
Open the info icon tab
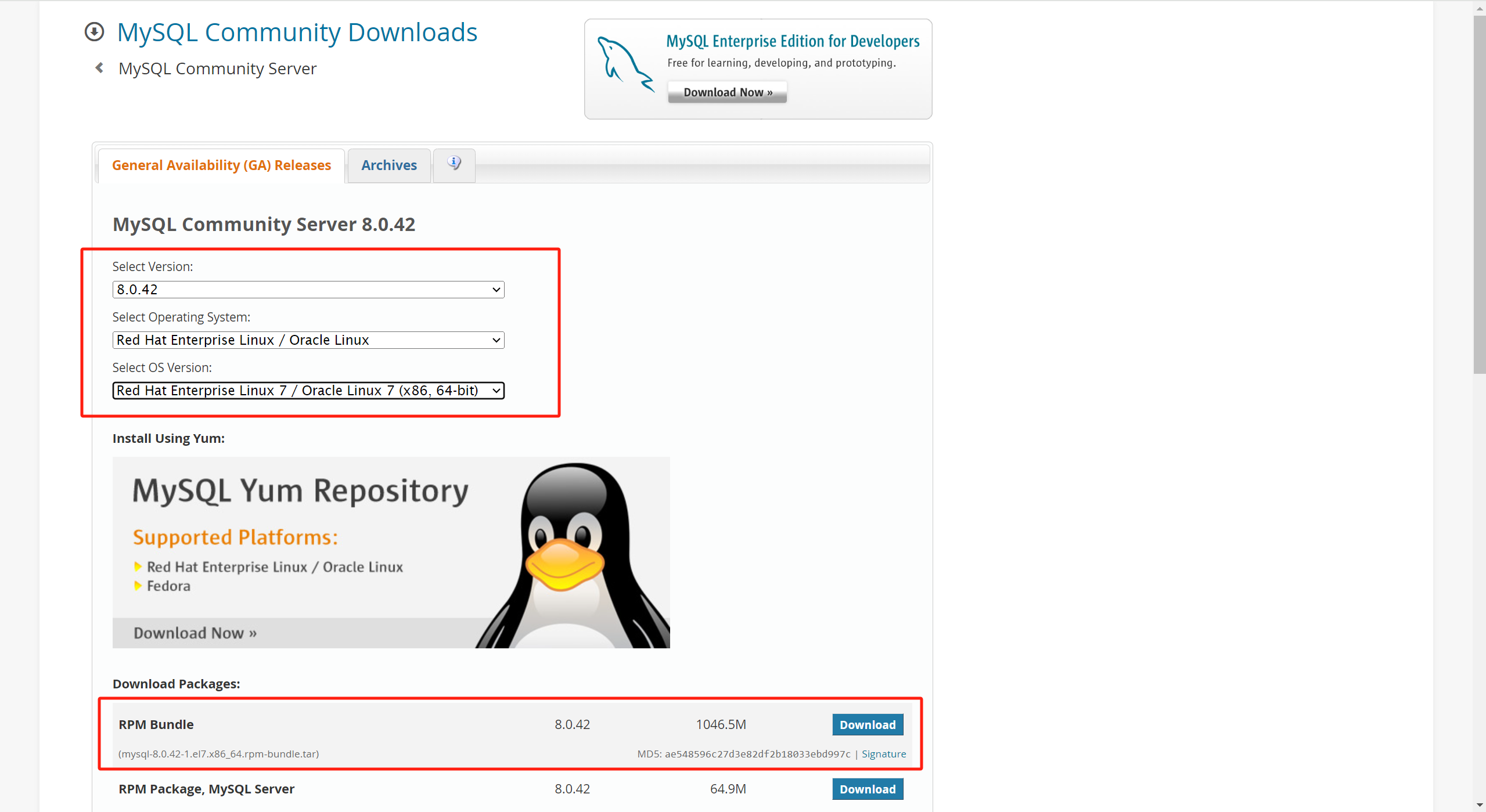tap(454, 164)
